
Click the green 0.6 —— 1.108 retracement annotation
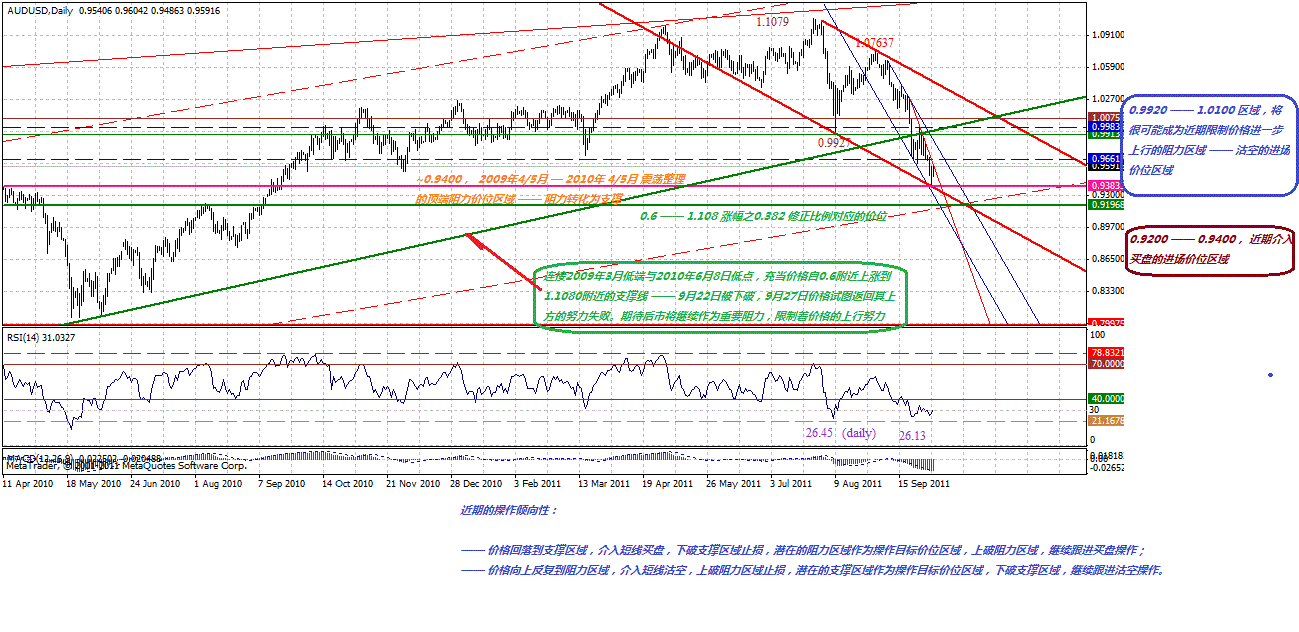click(x=762, y=215)
